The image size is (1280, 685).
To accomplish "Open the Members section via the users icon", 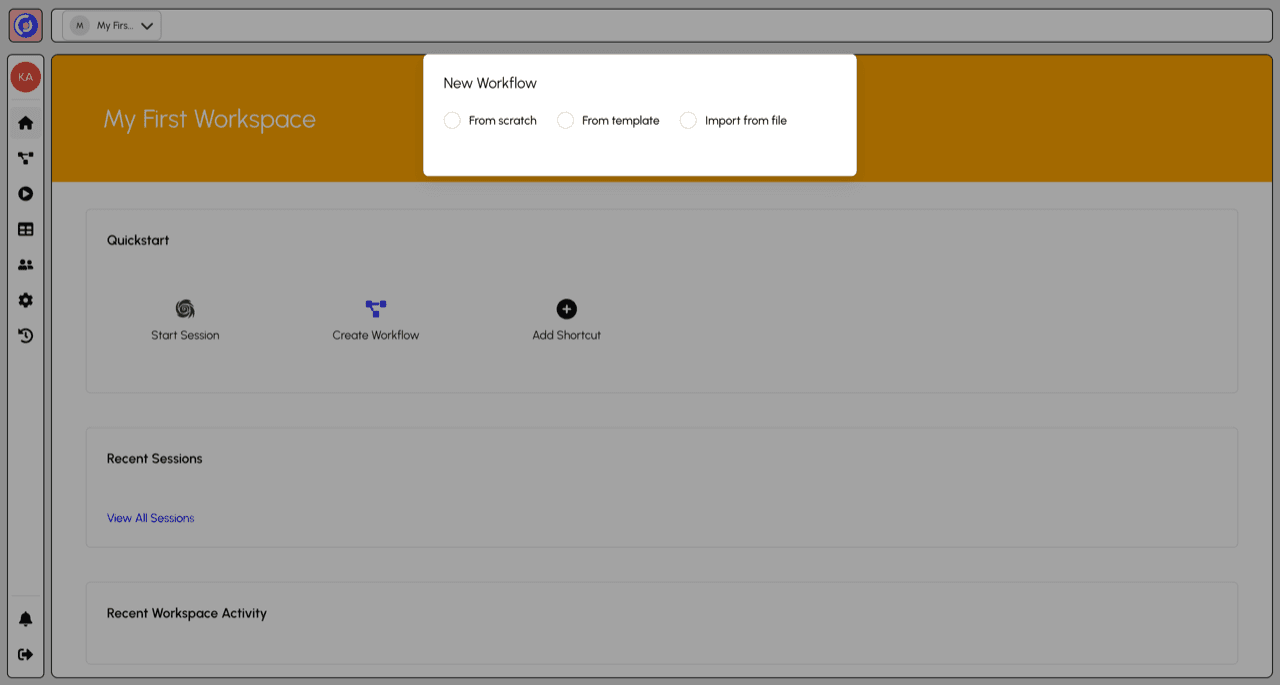I will (25, 264).
